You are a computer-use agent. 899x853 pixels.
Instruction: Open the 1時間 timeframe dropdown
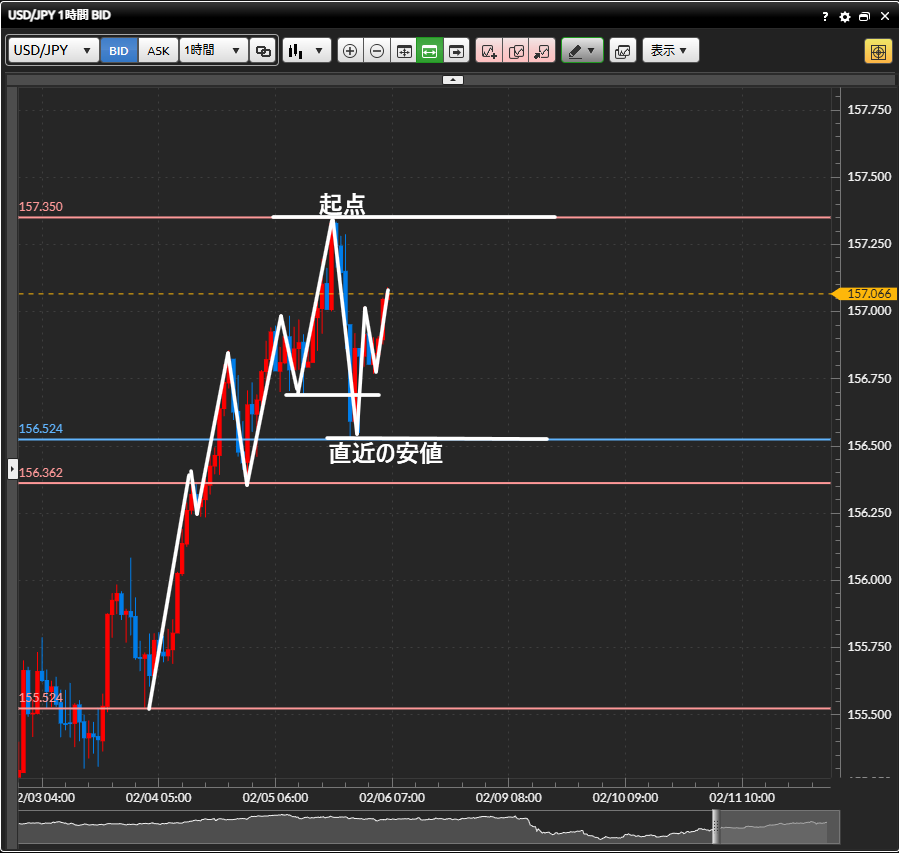point(214,50)
